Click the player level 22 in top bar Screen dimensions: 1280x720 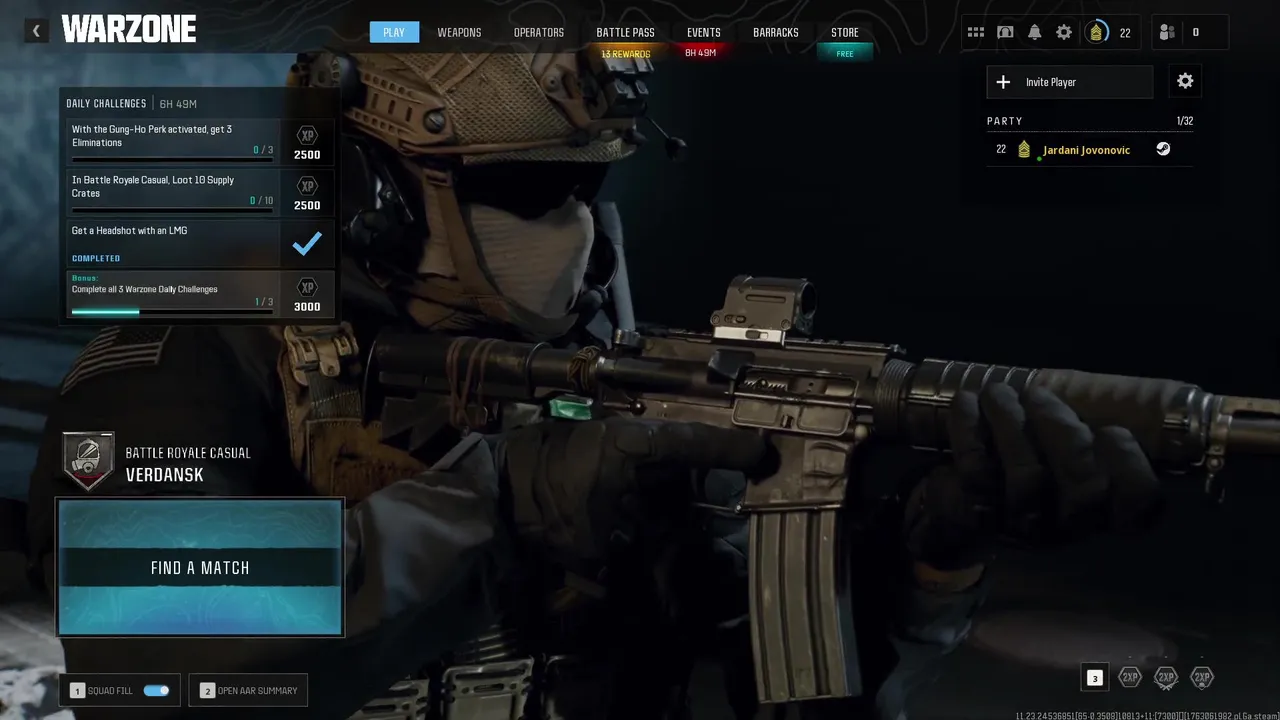1125,33
